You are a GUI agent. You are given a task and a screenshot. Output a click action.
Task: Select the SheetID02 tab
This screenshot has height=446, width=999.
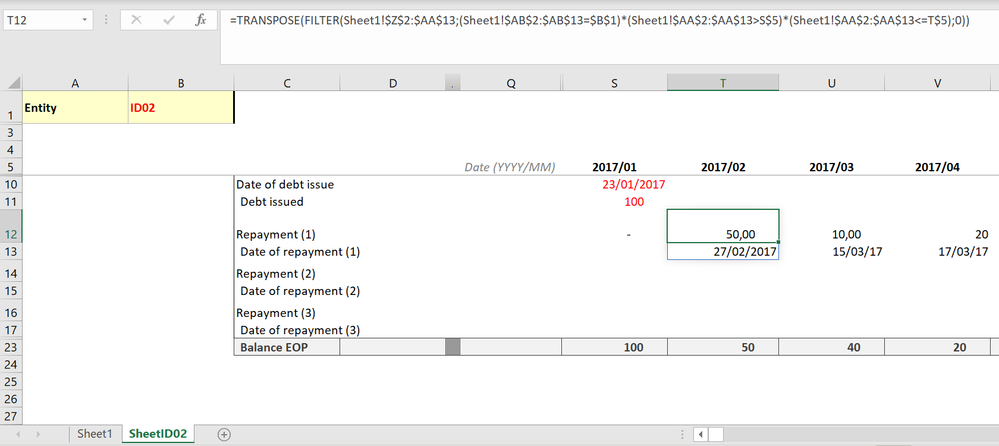158,434
